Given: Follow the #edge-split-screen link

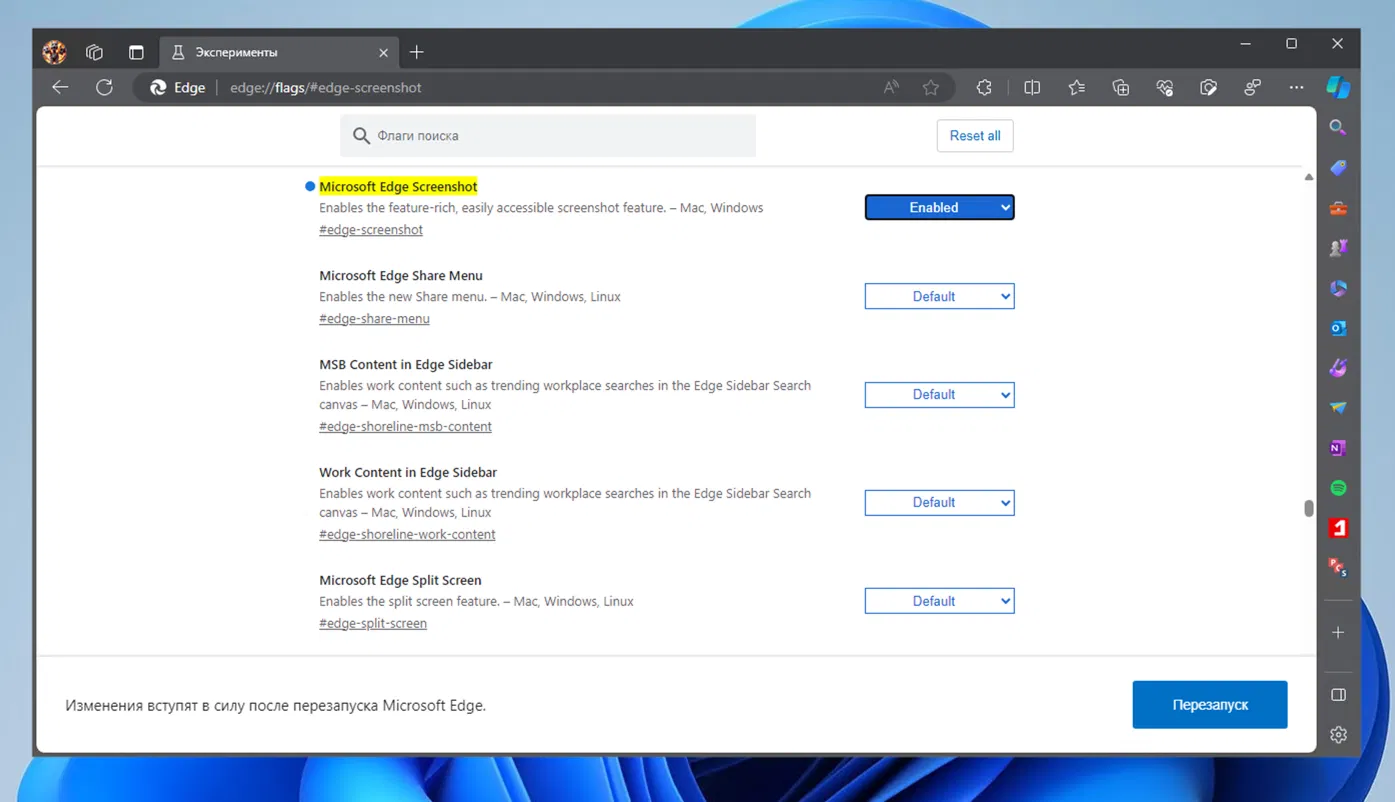Looking at the screenshot, I should 373,624.
